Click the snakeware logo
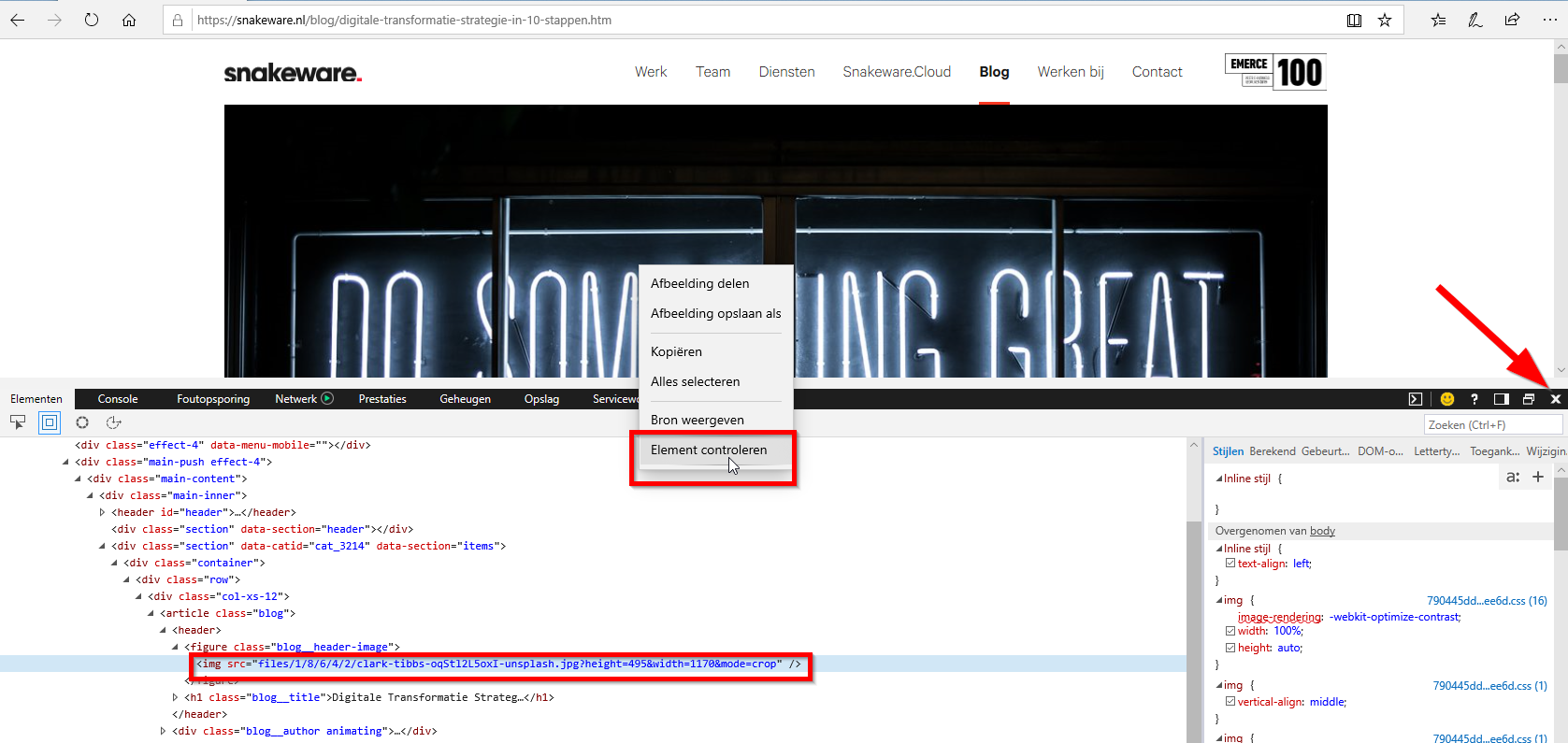This screenshot has height=743, width=1568. (x=293, y=73)
